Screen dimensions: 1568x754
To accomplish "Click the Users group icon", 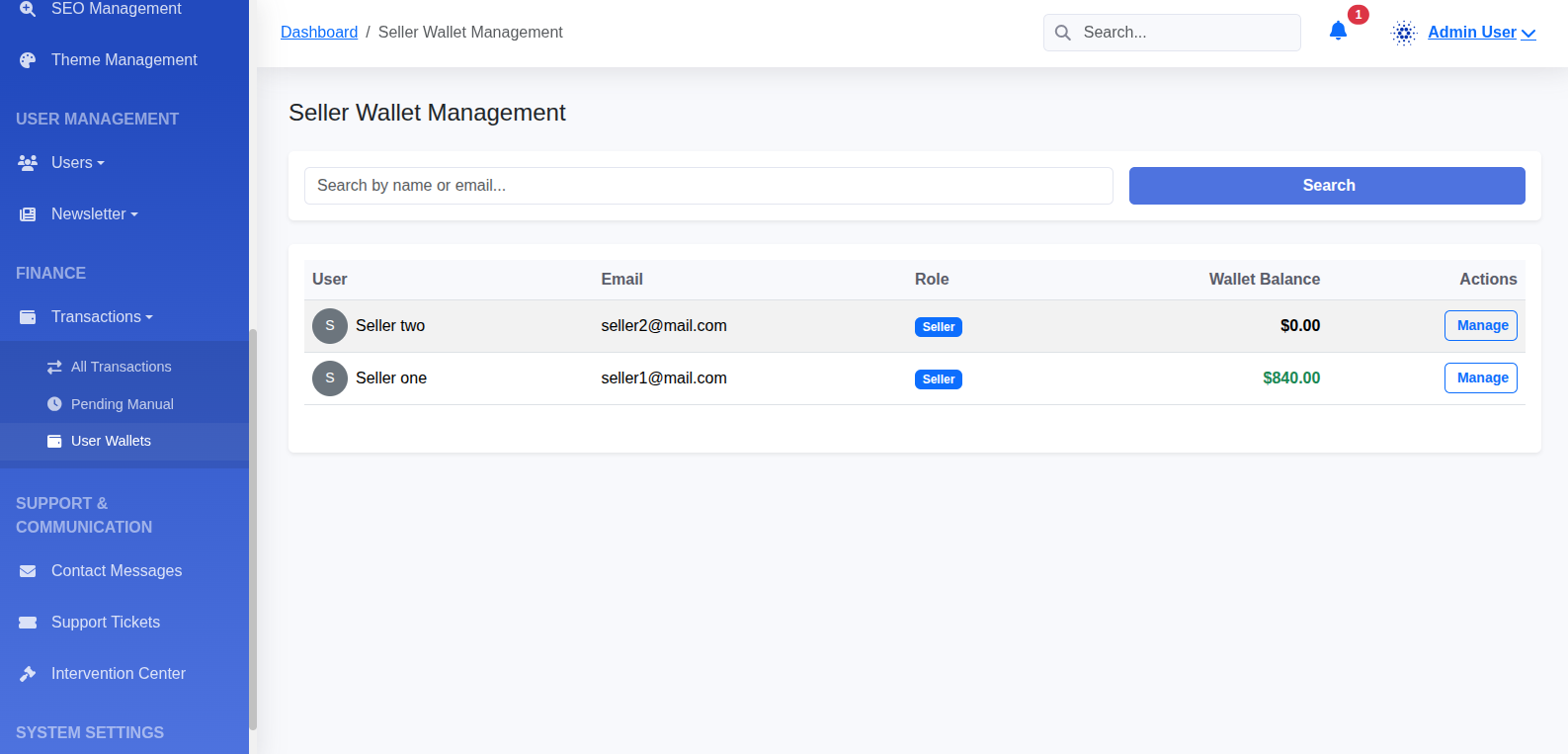I will (28, 163).
